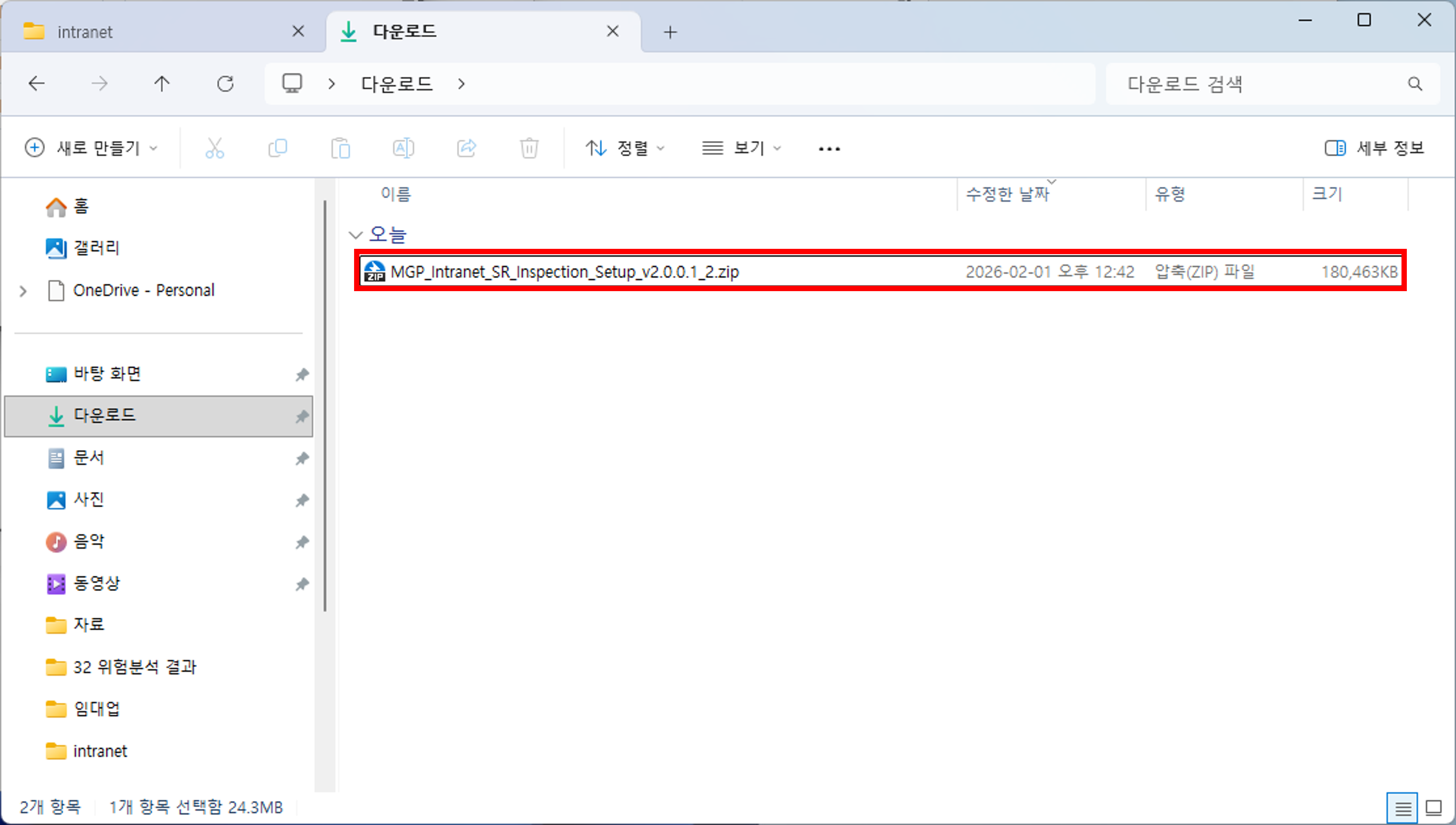This screenshot has height=825, width=1456.
Task: Click the Paste icon in the toolbar
Action: 341,148
